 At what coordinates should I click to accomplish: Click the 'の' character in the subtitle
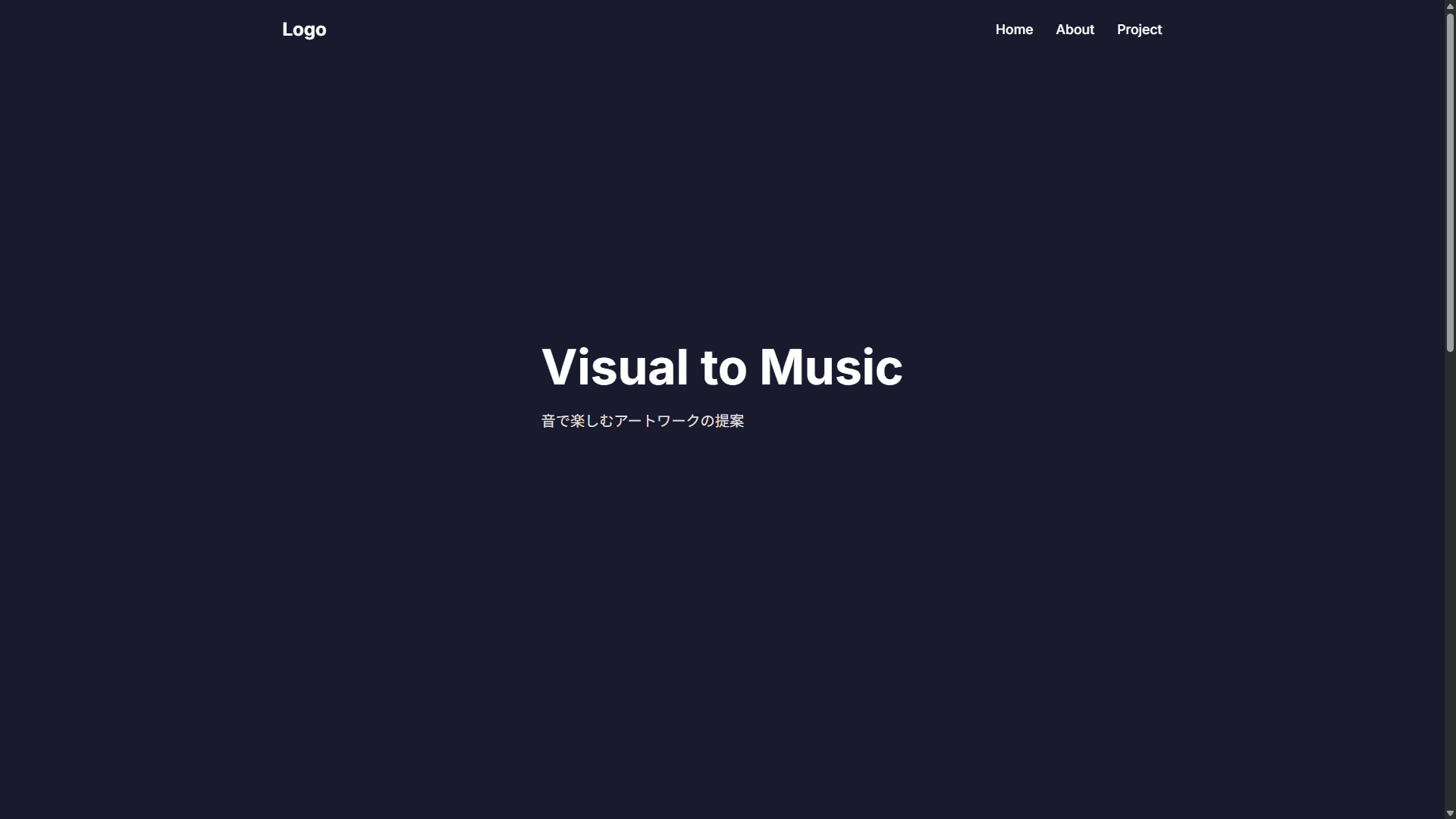tap(708, 421)
